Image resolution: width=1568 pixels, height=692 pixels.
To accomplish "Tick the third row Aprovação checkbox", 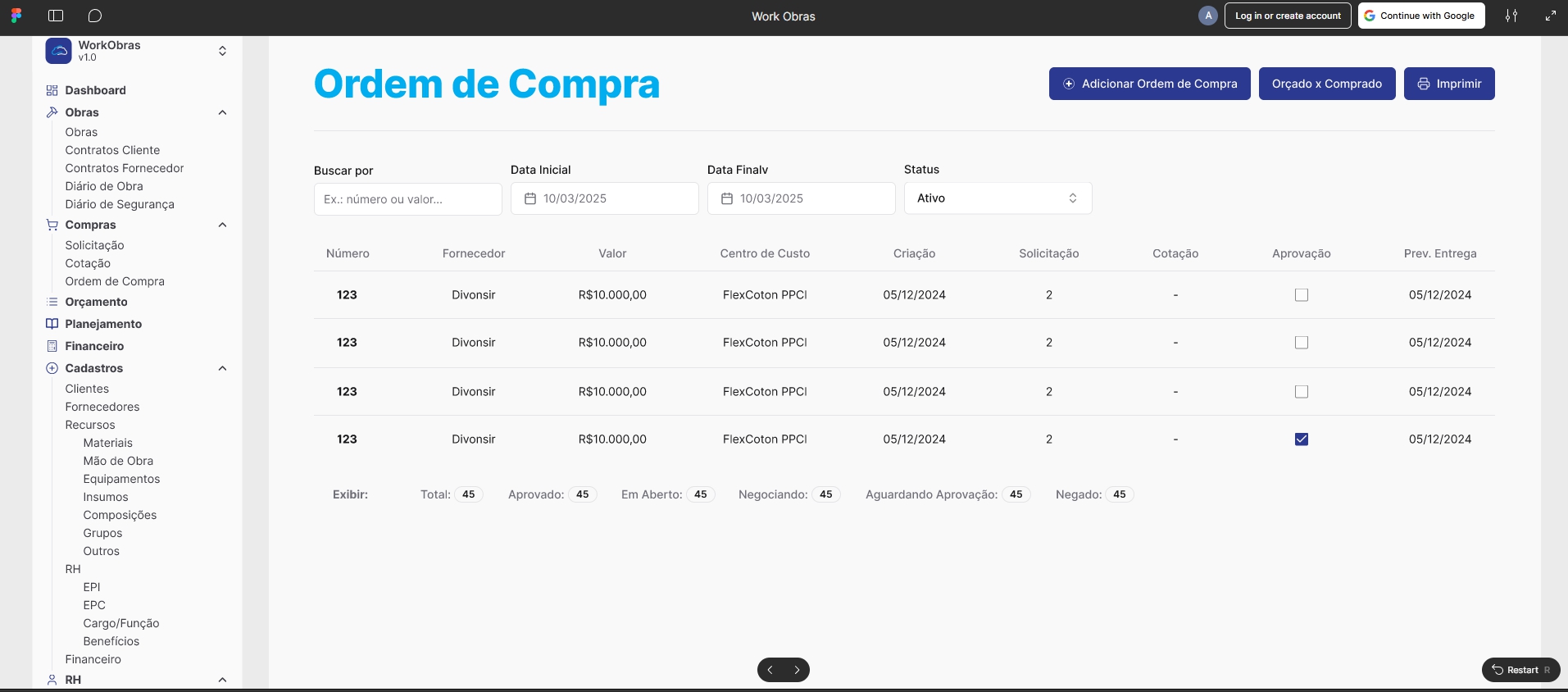I will [1301, 392].
